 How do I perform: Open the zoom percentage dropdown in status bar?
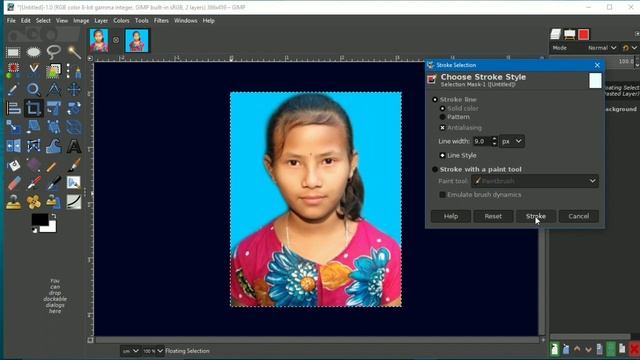coord(153,351)
